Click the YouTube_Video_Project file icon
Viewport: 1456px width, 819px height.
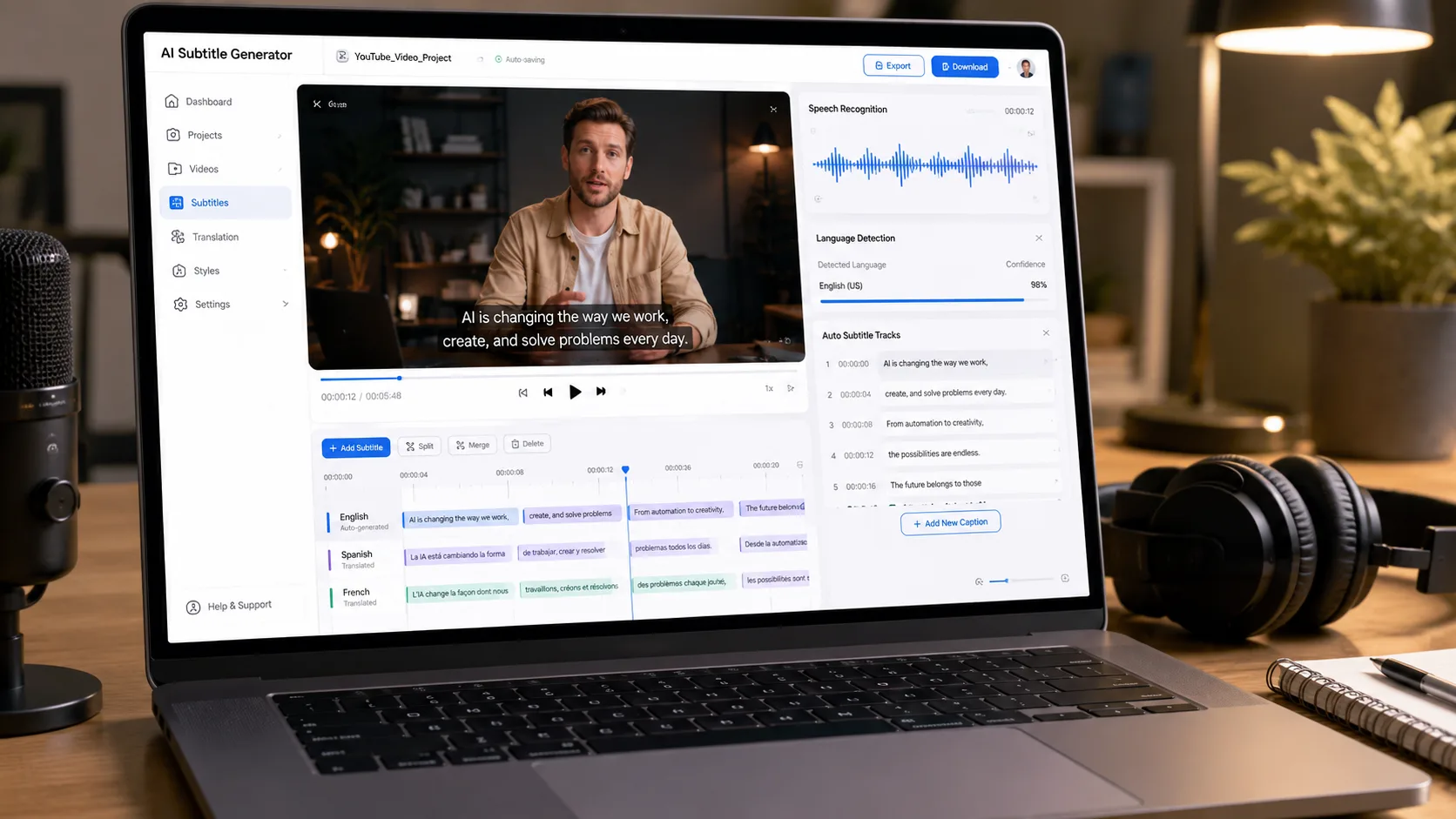click(x=342, y=57)
